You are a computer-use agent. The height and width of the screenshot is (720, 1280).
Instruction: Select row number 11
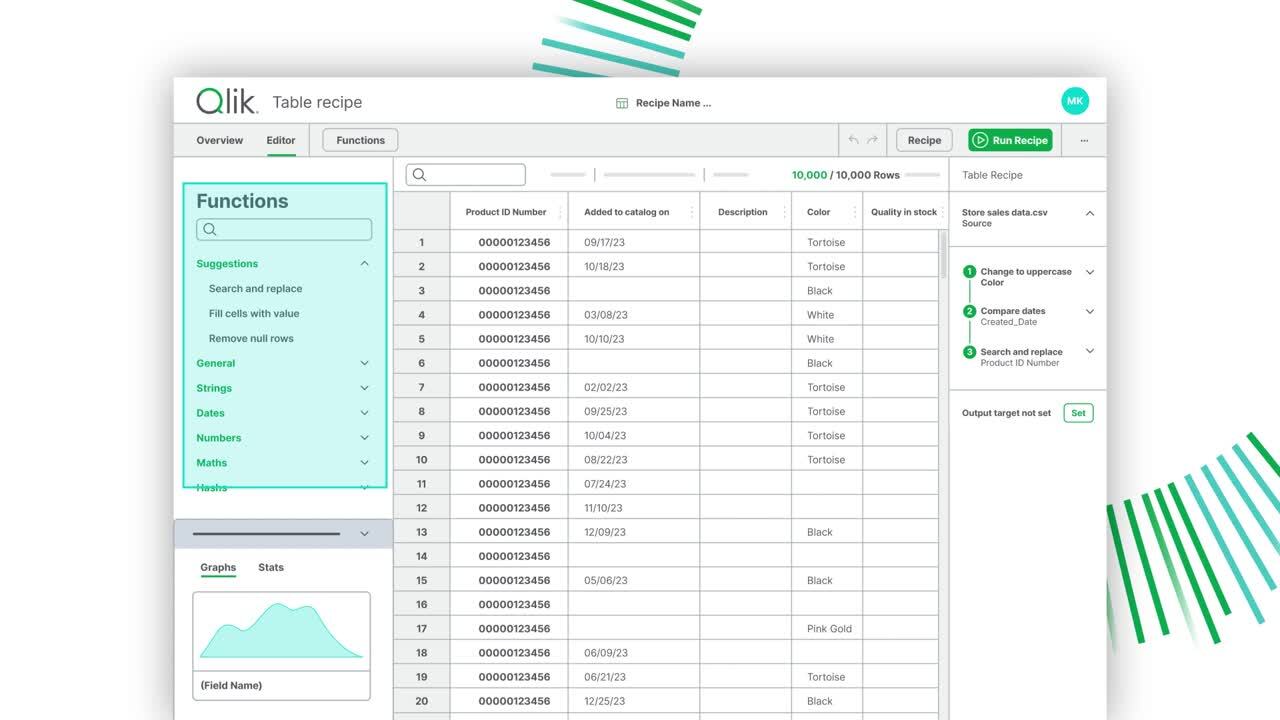coord(421,484)
